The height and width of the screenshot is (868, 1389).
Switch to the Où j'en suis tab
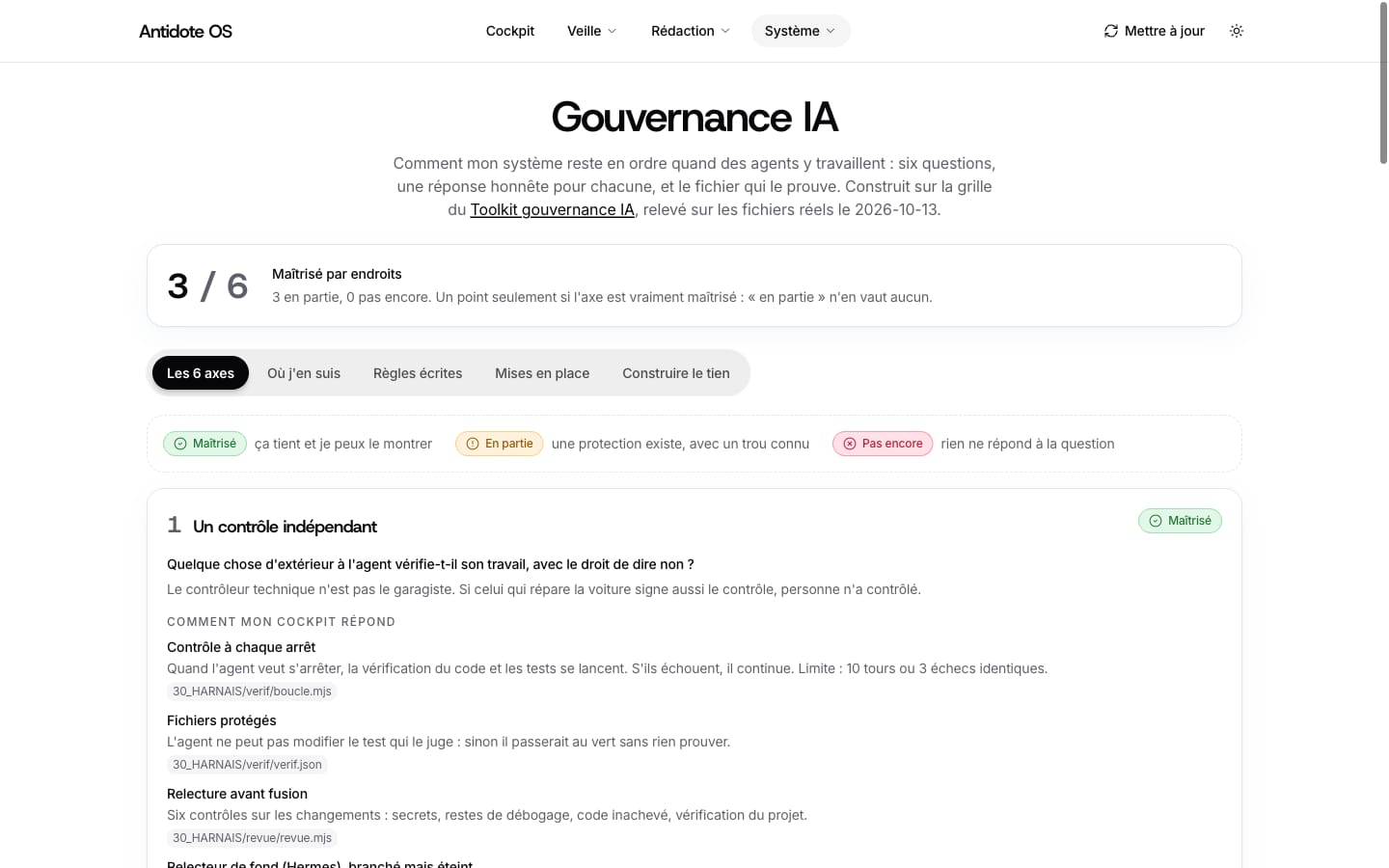coord(304,373)
